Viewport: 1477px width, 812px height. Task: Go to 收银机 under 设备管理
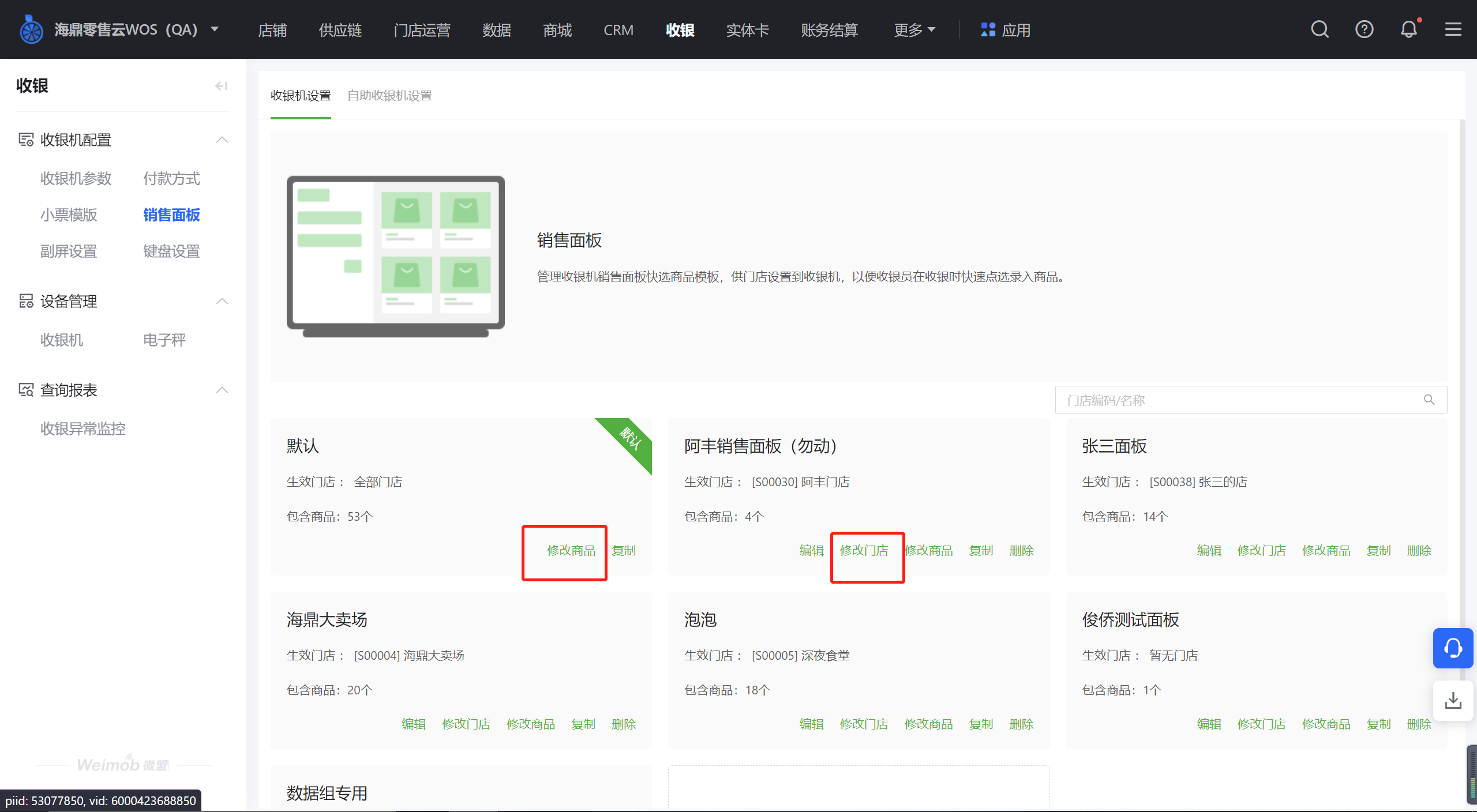[x=62, y=340]
